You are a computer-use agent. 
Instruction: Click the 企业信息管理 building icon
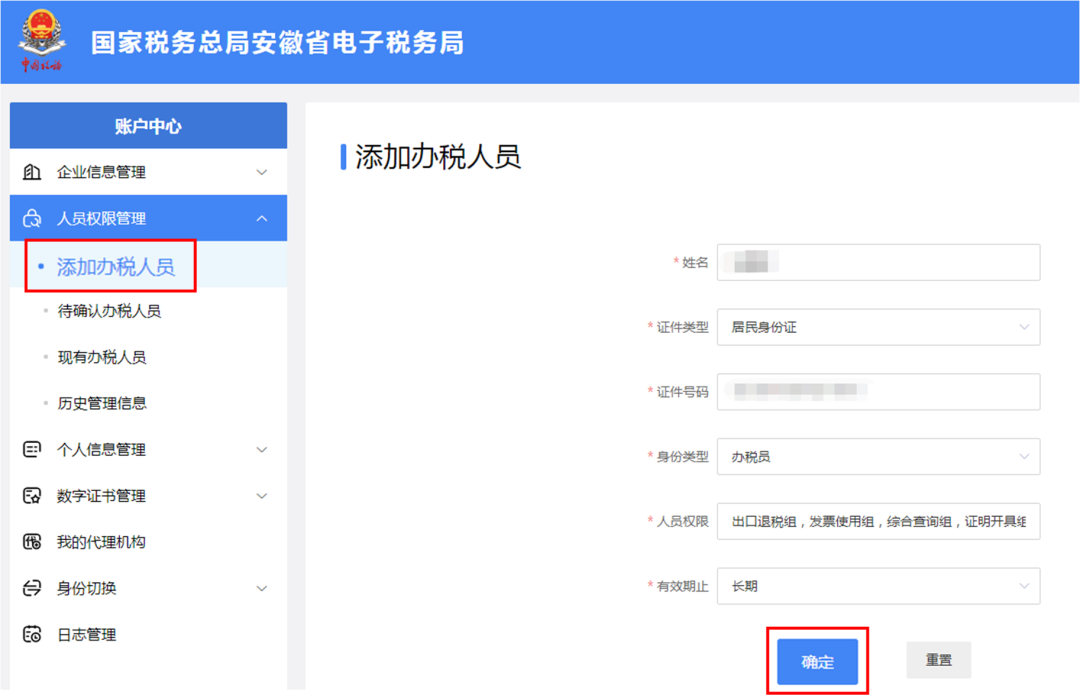(x=32, y=172)
